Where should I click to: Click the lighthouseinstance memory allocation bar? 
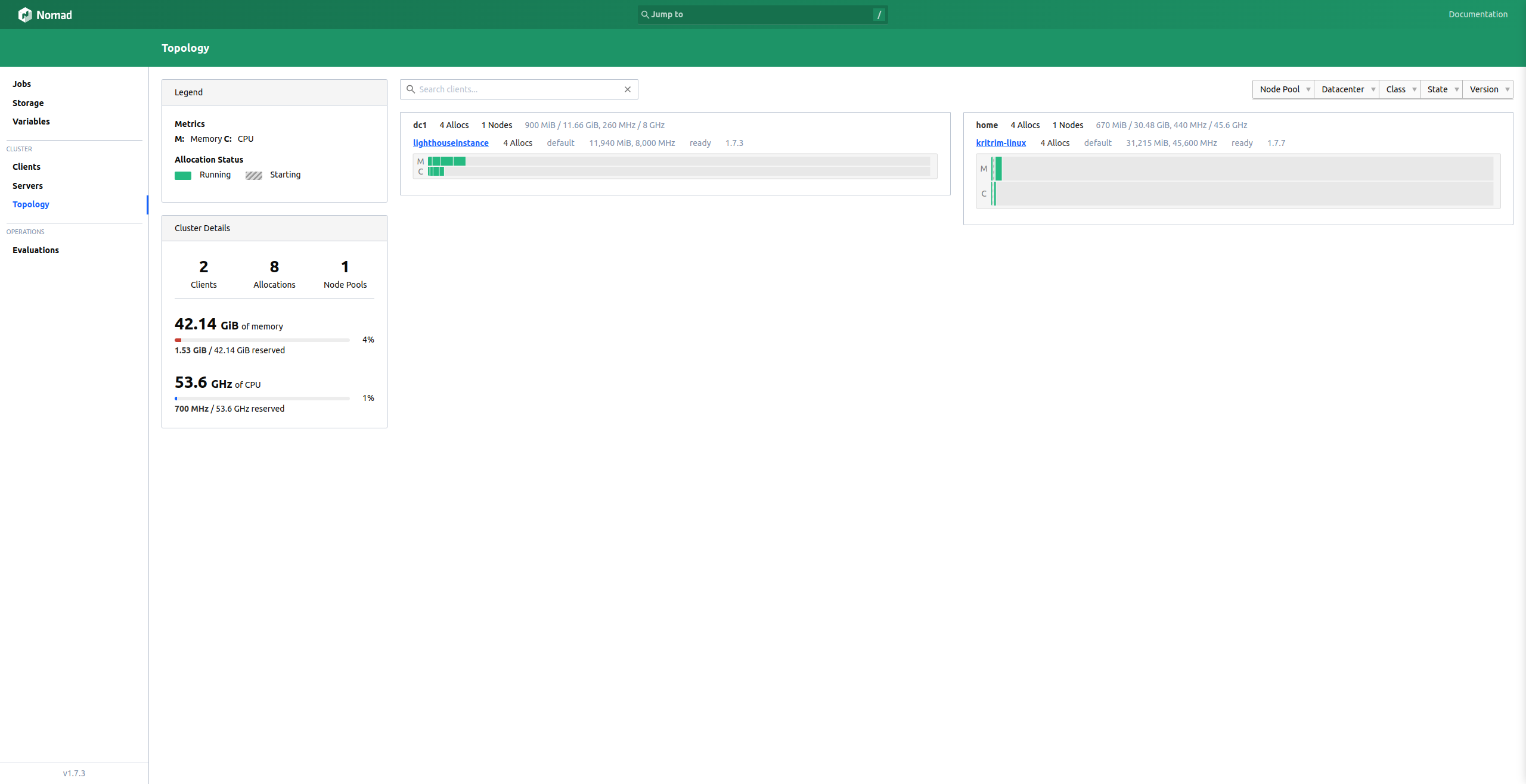[446, 161]
